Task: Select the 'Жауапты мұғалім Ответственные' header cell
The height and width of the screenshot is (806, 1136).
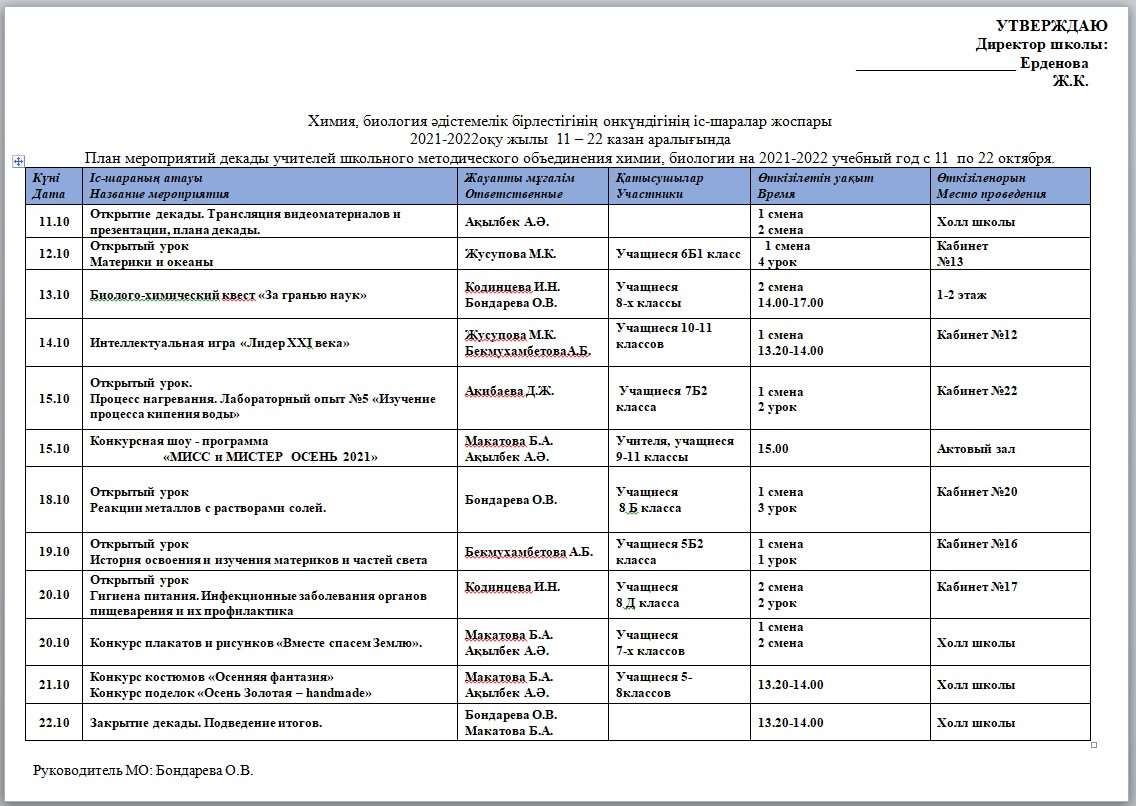Action: [533, 186]
